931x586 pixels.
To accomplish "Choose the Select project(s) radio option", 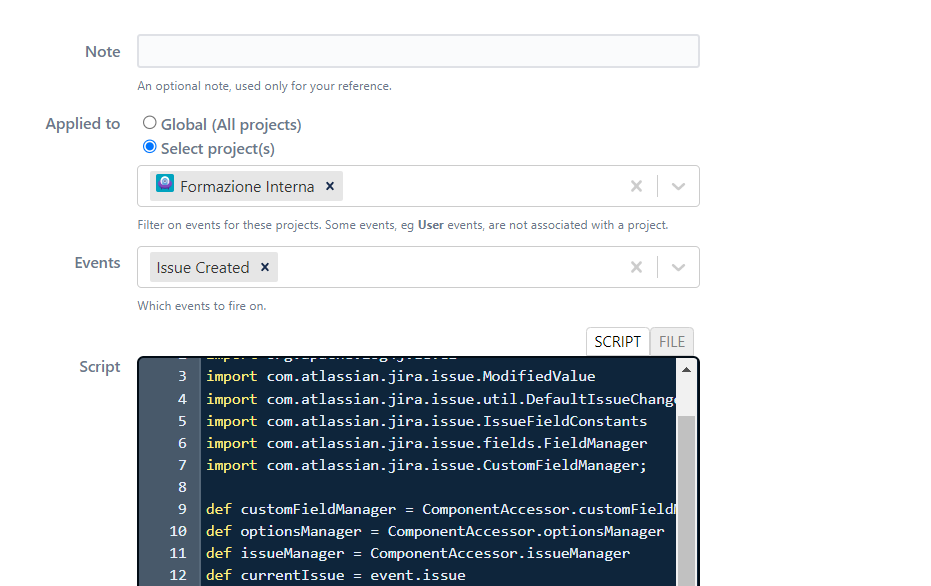I will 150,147.
